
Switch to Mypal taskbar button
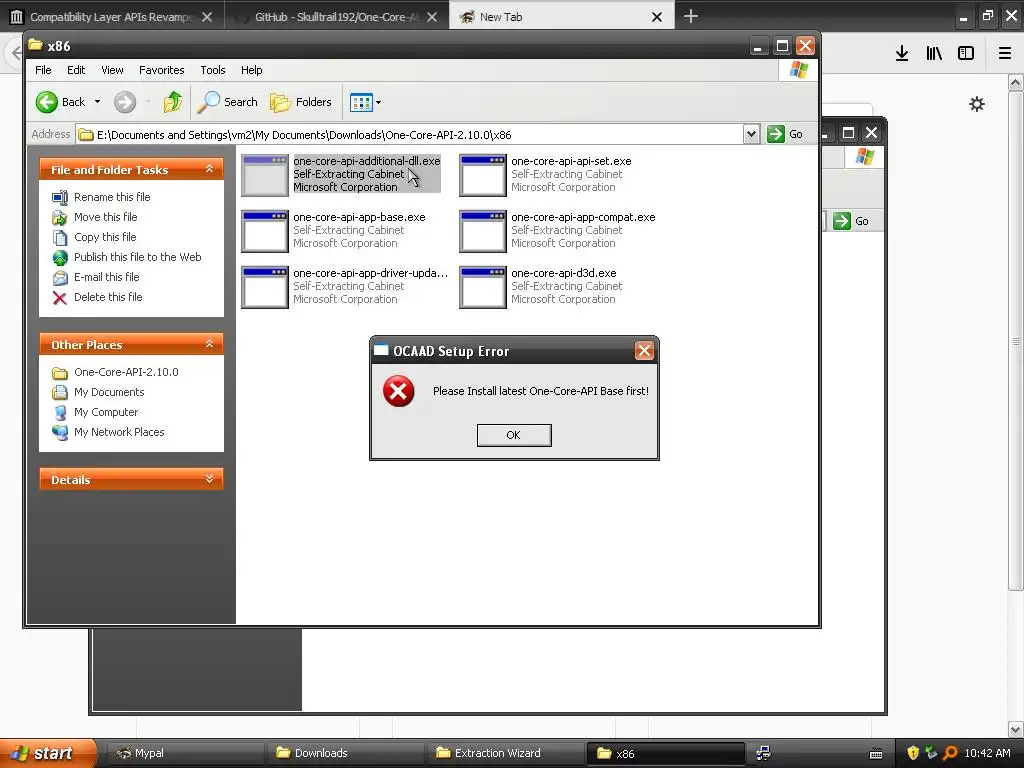[x=185, y=753]
